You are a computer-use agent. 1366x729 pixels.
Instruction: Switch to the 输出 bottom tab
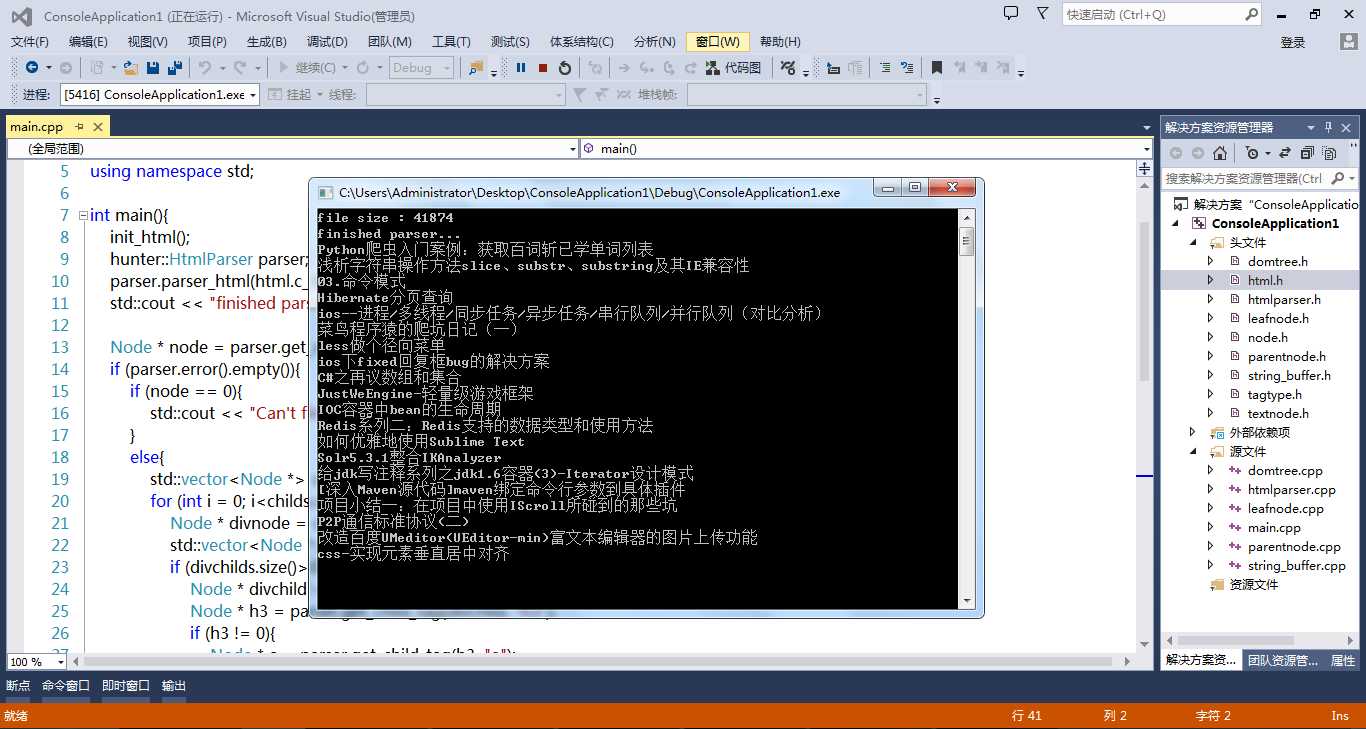click(174, 686)
